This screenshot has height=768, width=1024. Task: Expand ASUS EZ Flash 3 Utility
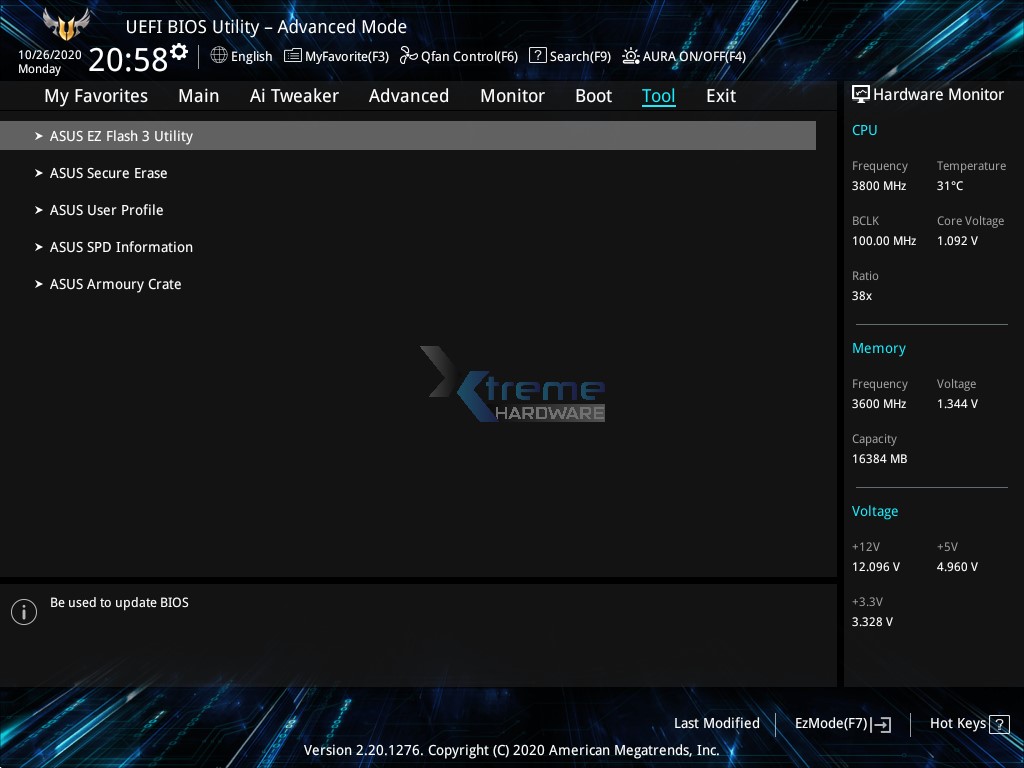coord(121,136)
